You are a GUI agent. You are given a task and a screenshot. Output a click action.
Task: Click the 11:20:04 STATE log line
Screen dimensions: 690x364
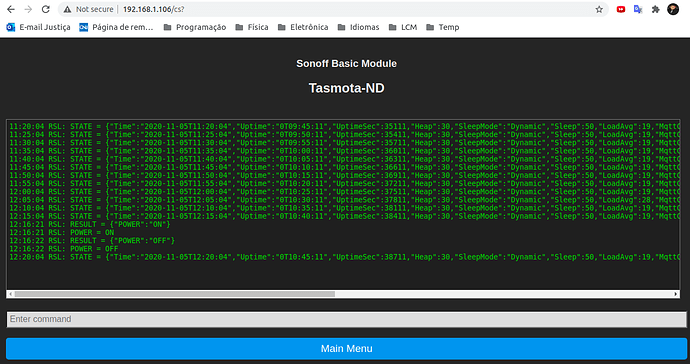(x=344, y=126)
